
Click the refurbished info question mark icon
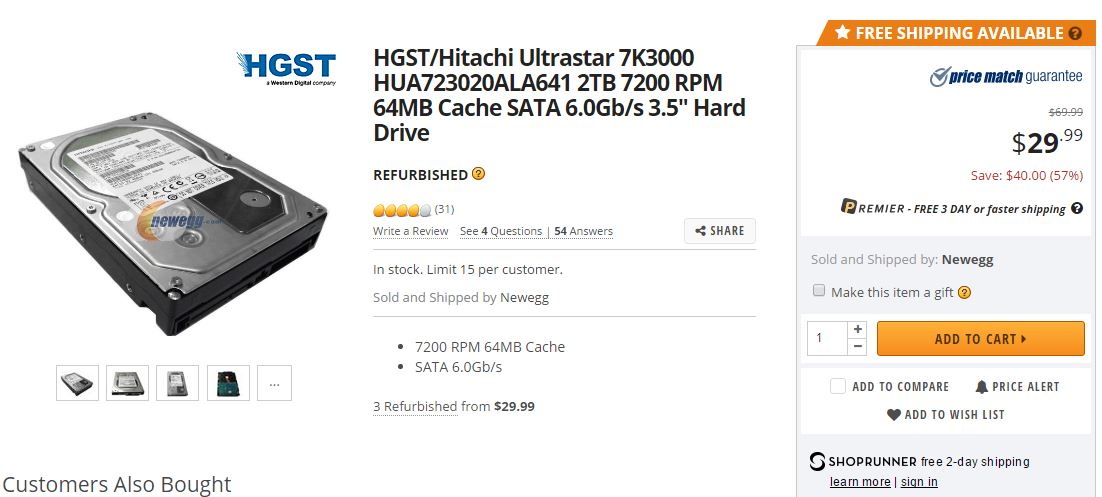click(478, 174)
